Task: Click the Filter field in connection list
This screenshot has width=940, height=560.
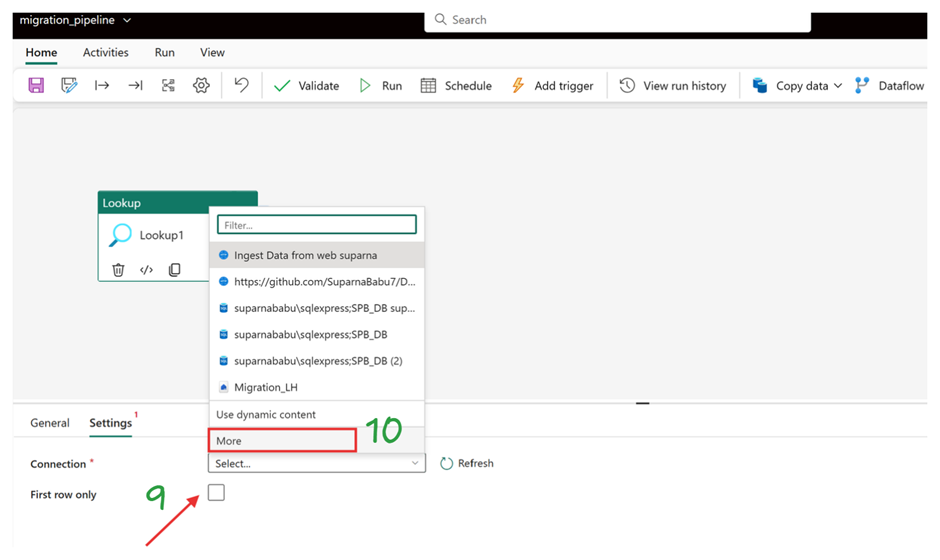Action: [x=317, y=225]
